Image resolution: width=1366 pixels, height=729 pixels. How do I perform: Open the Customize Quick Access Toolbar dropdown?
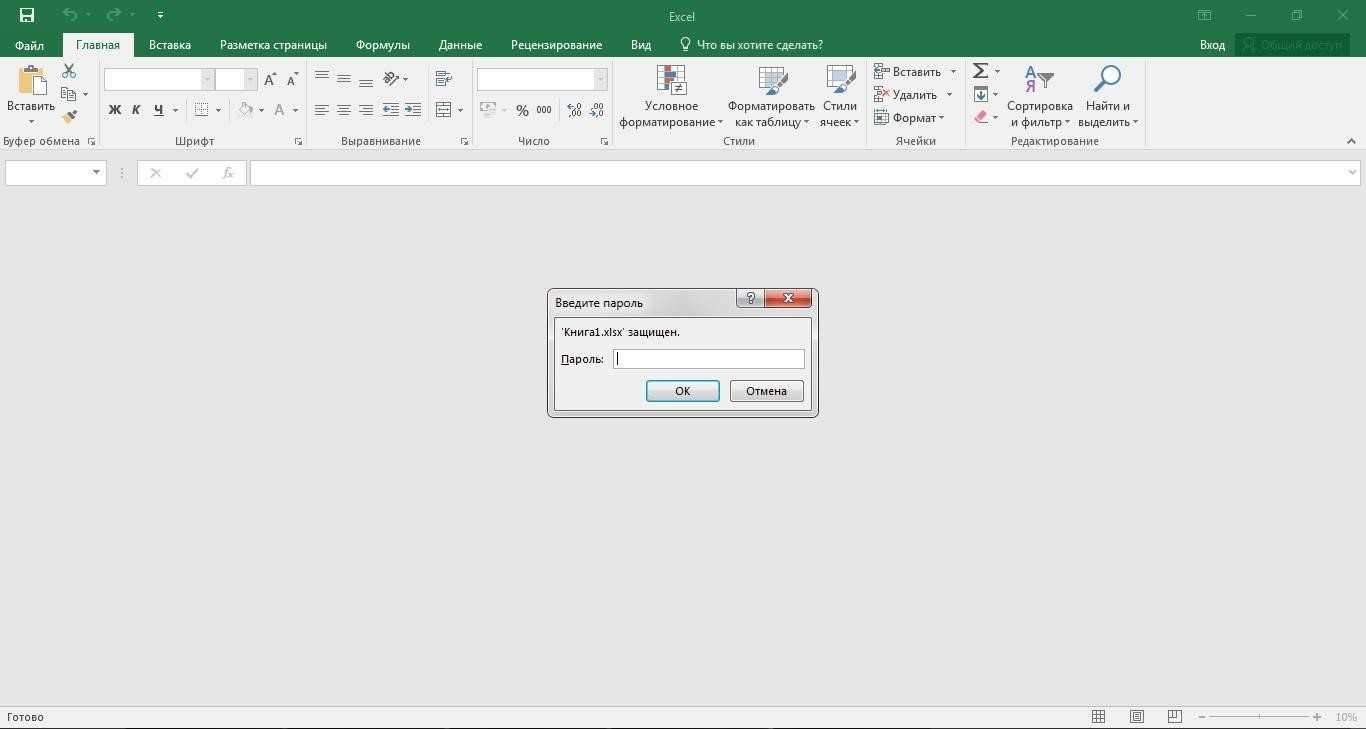(x=160, y=15)
